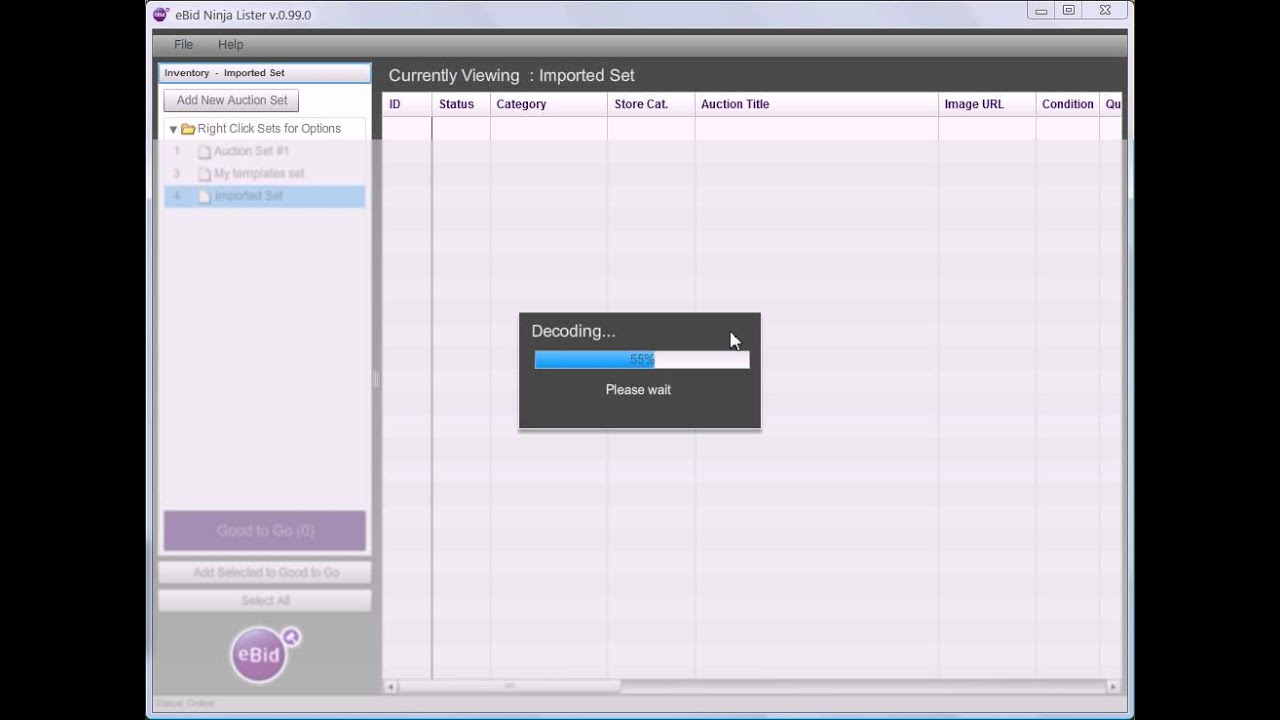Click the Status column header
This screenshot has height=720, width=1280.
(461, 104)
